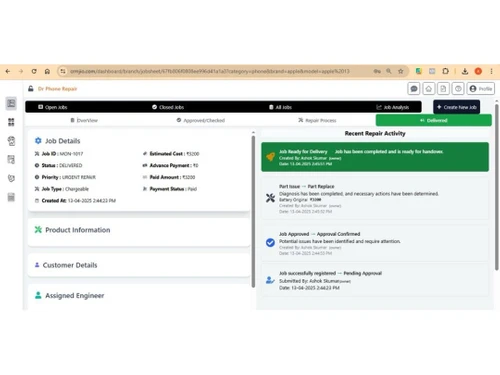
Task: Switch to the All Jobs tab
Action: tap(280, 107)
